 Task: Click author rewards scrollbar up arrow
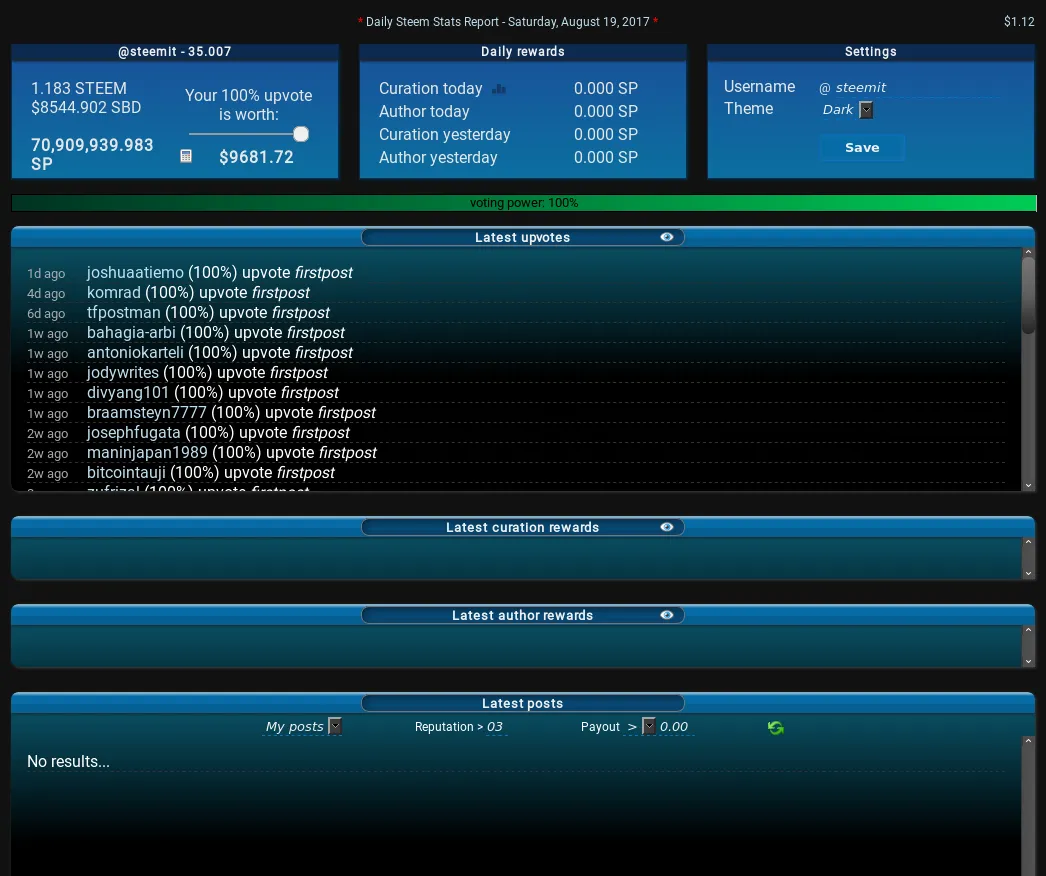tap(1029, 630)
